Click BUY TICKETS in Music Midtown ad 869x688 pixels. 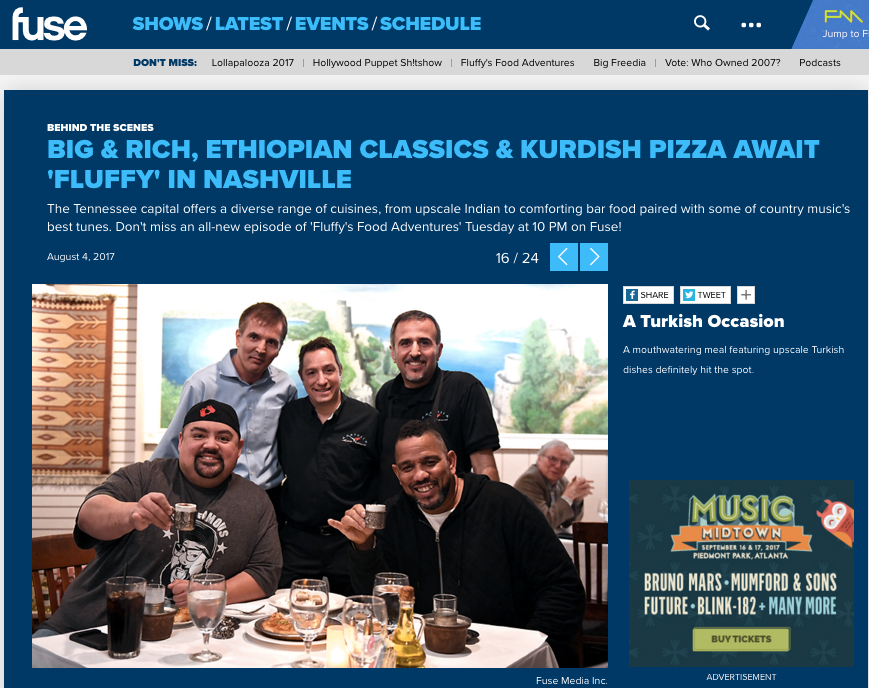click(741, 639)
